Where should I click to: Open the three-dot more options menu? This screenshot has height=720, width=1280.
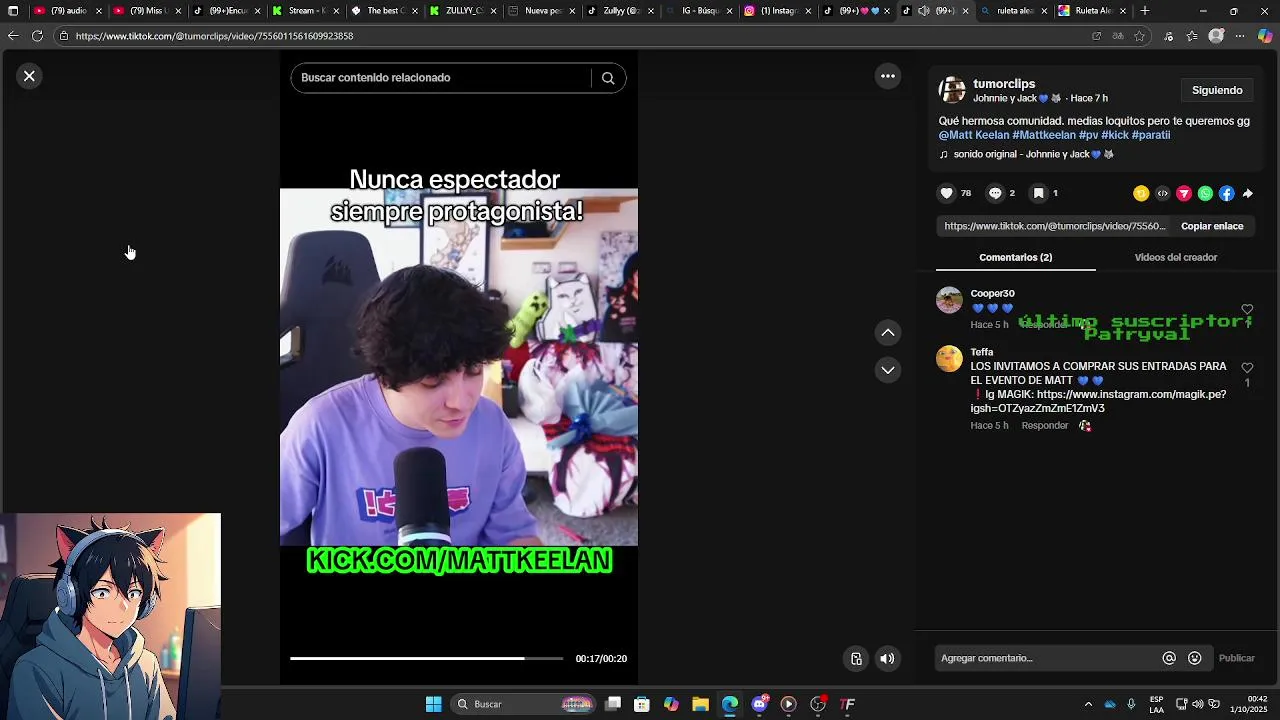888,76
